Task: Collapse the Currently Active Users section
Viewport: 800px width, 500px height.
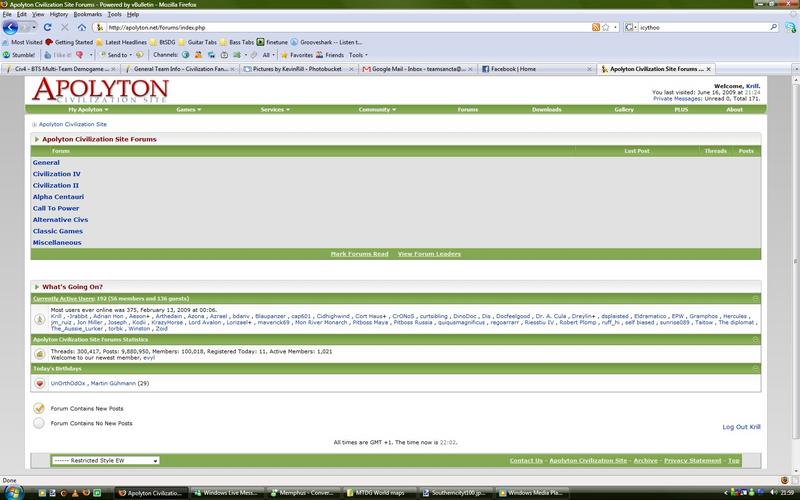Action: 755,299
